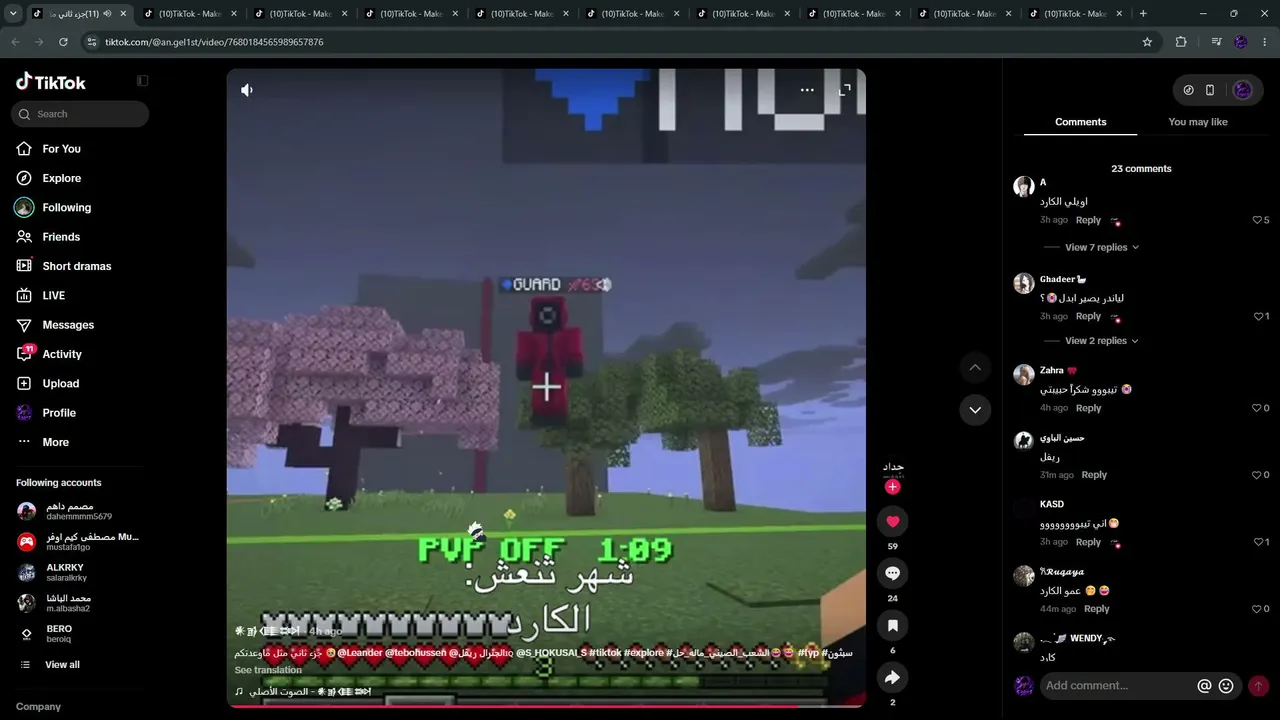Open the Friends page
1280x720 pixels.
60,237
